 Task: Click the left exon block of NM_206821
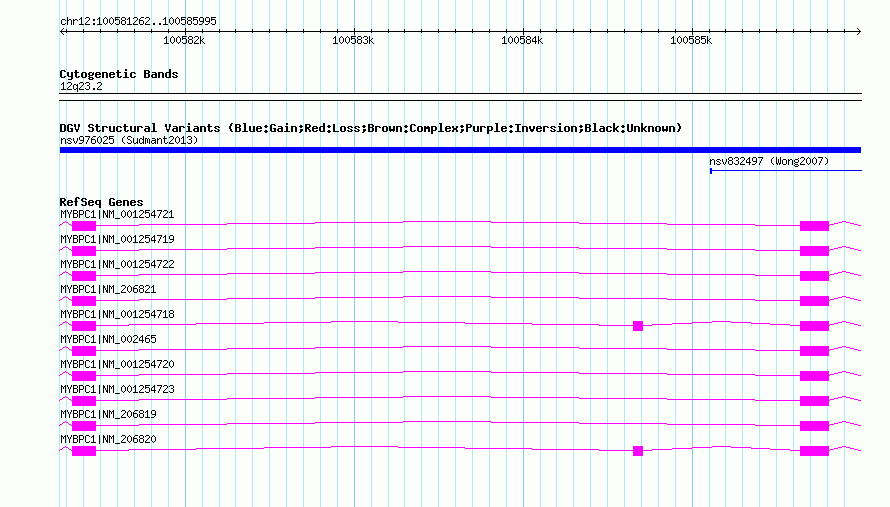84,301
